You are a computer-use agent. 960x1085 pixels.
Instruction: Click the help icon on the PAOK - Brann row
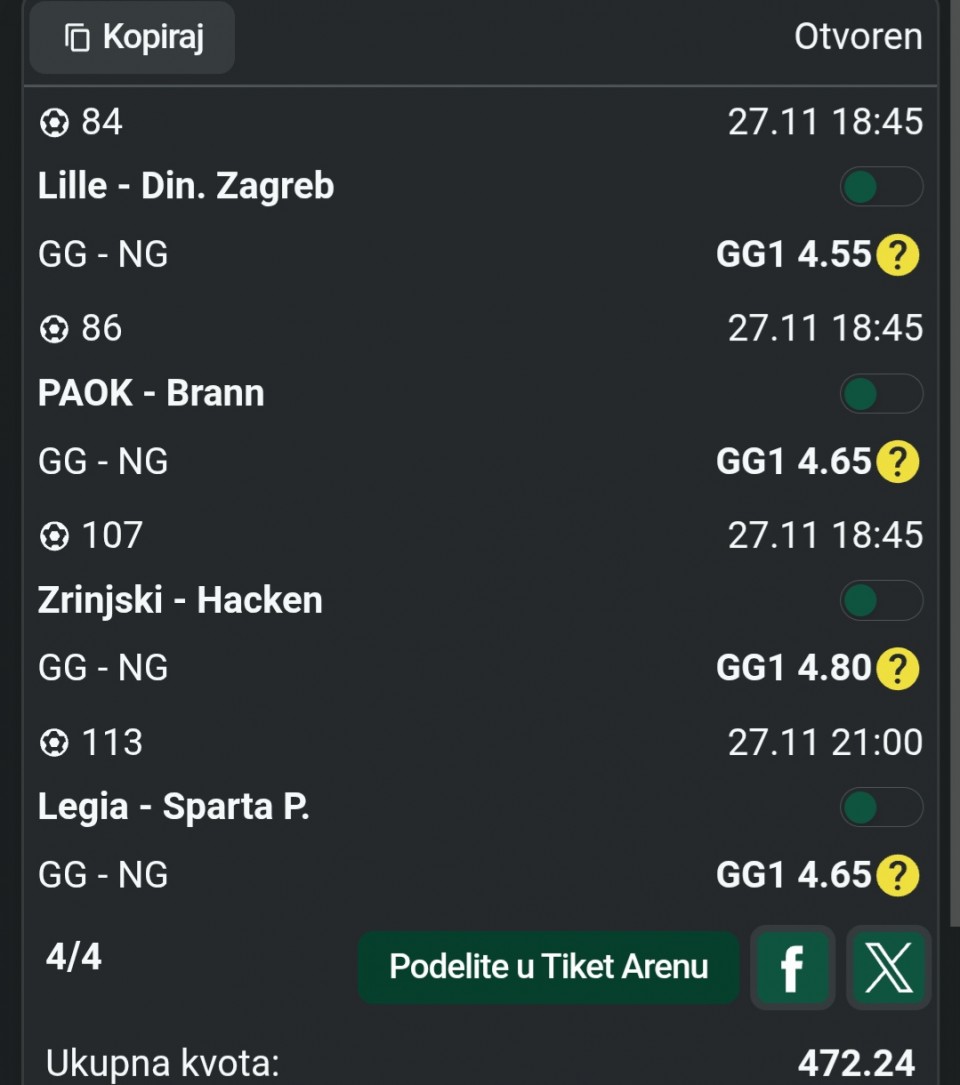pyautogui.click(x=897, y=462)
